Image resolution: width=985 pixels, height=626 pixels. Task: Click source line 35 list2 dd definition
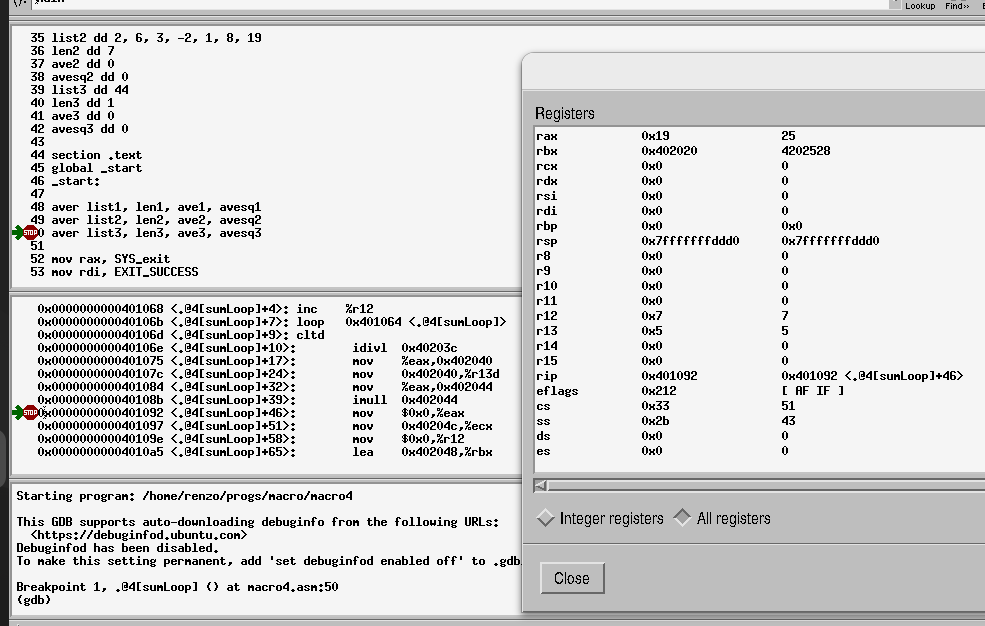click(146, 38)
